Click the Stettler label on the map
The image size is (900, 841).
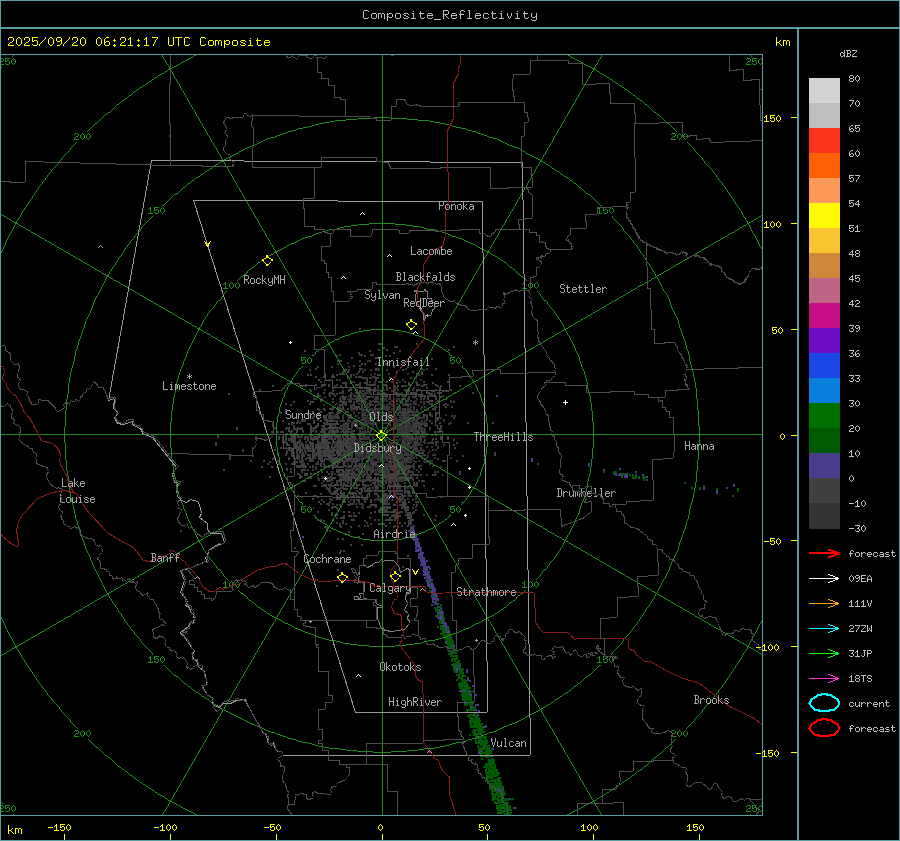point(582,289)
